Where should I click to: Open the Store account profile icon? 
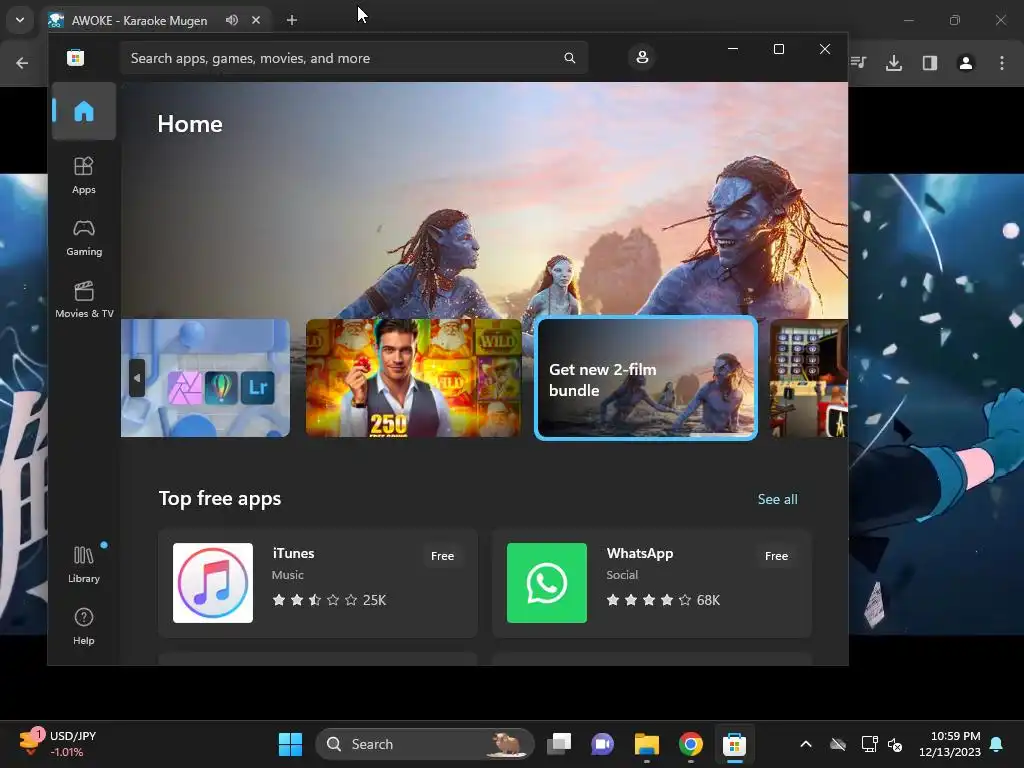[x=642, y=57]
